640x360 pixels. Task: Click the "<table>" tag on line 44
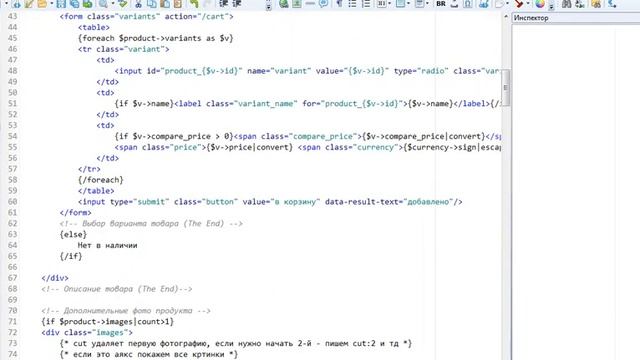(x=94, y=27)
